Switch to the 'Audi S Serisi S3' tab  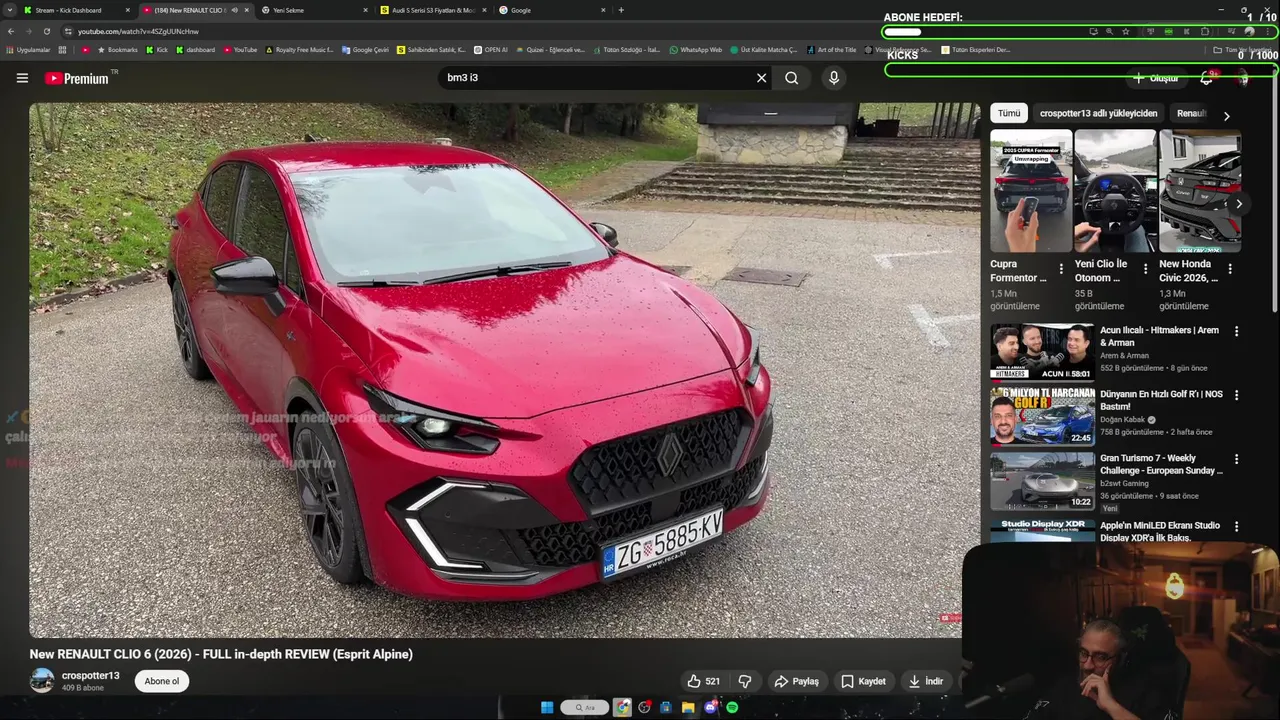(x=433, y=10)
